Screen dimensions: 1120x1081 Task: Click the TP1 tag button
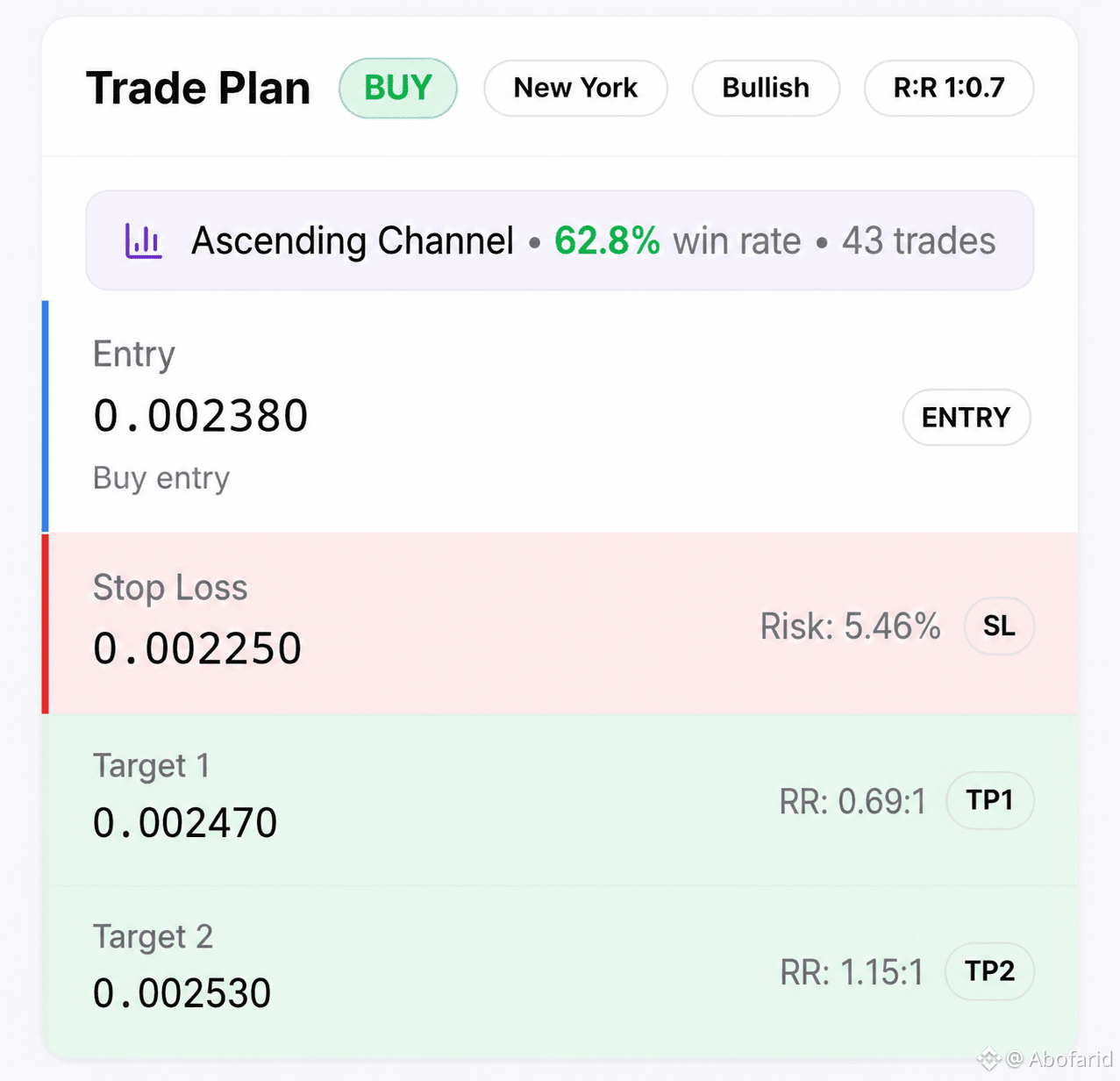[990, 800]
